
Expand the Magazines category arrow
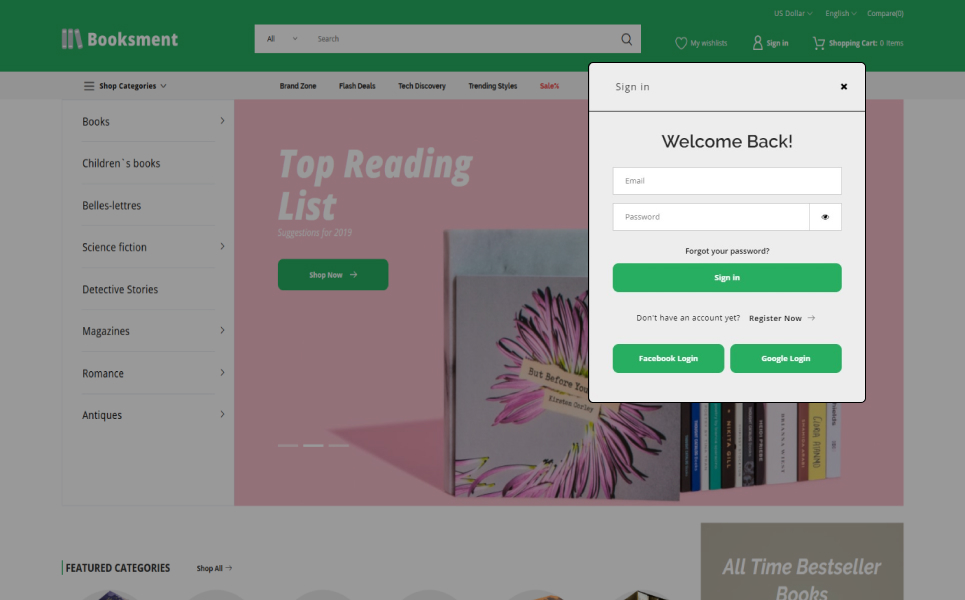[x=222, y=330]
